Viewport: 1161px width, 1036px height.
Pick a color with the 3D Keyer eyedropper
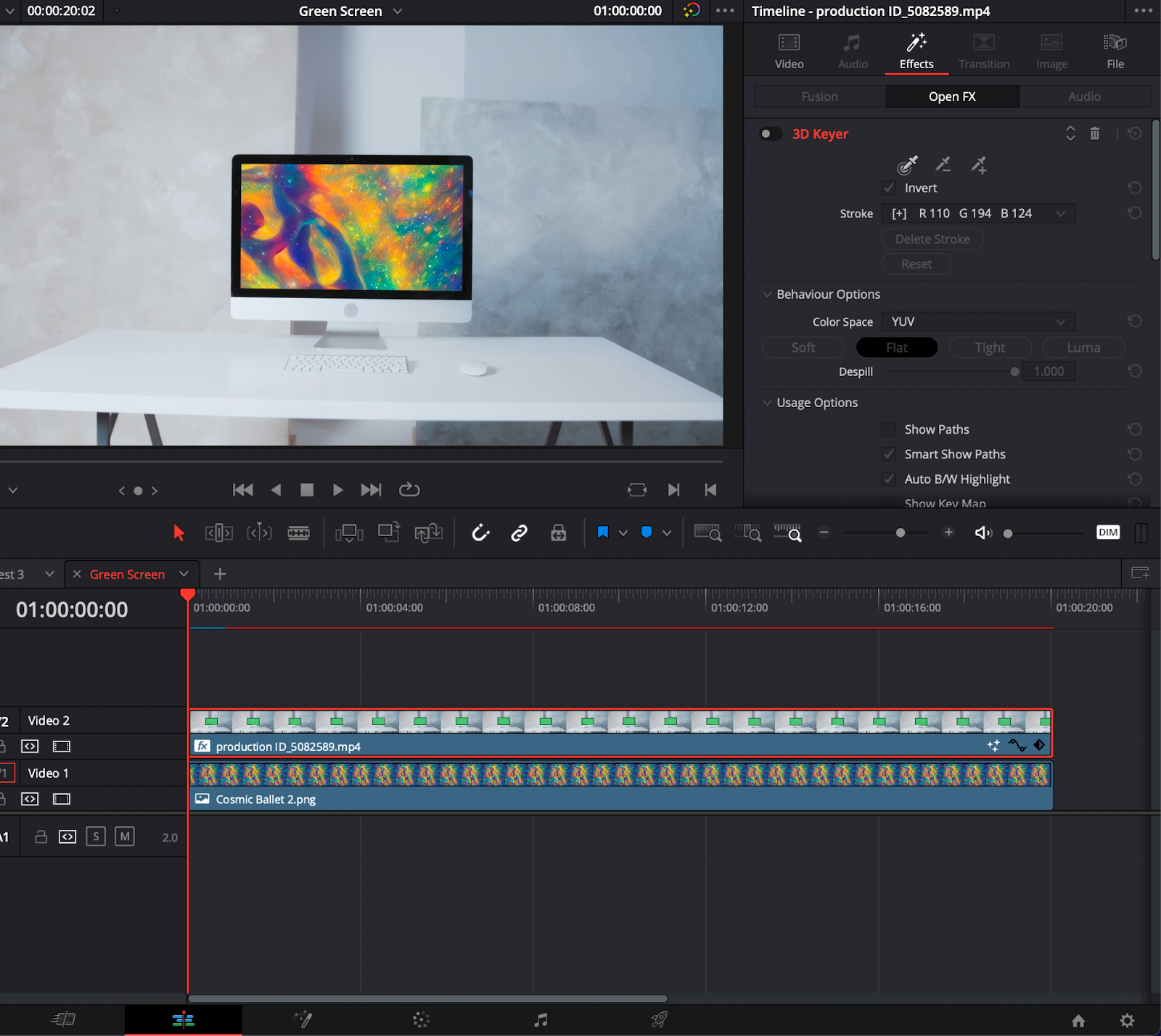click(x=908, y=165)
